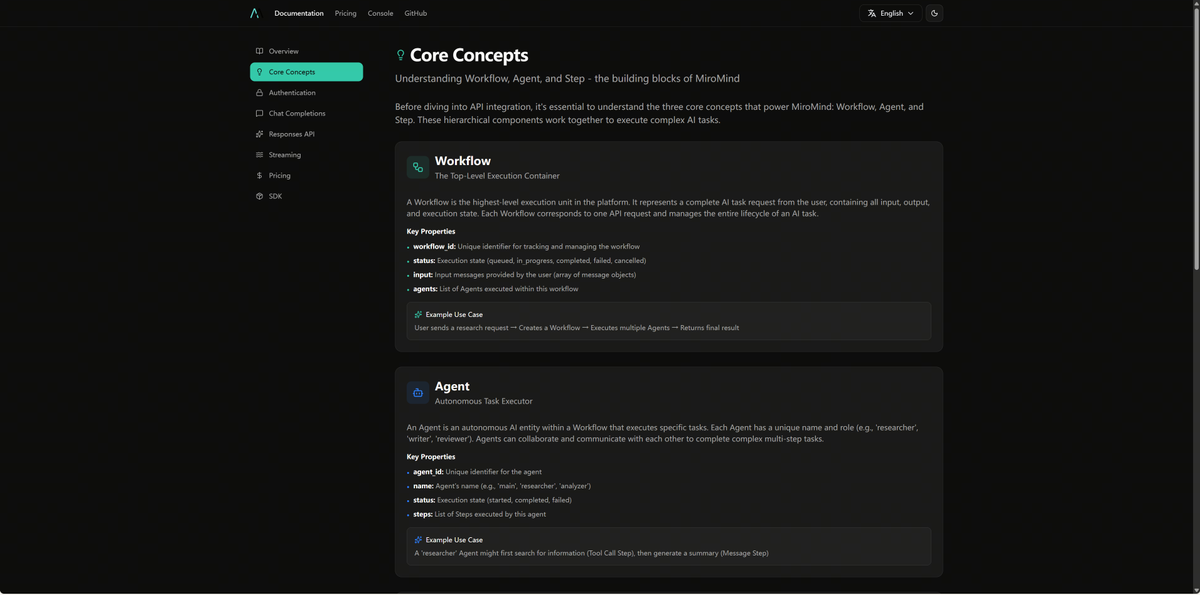Click the Authentication lock icon in sidebar
This screenshot has height=595, width=1200.
(259, 93)
